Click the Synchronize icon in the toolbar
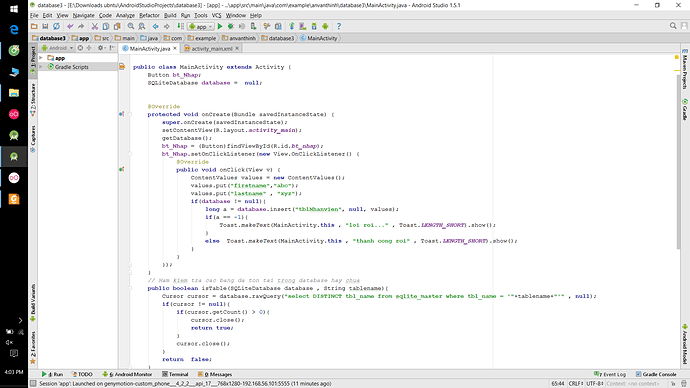The width and height of the screenshot is (690, 388). (x=56, y=26)
